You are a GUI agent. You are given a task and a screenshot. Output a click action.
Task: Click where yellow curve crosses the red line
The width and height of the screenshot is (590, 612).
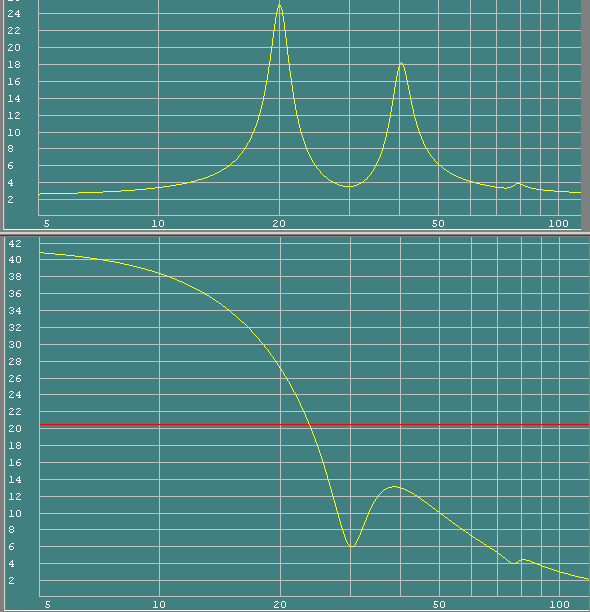309,424
